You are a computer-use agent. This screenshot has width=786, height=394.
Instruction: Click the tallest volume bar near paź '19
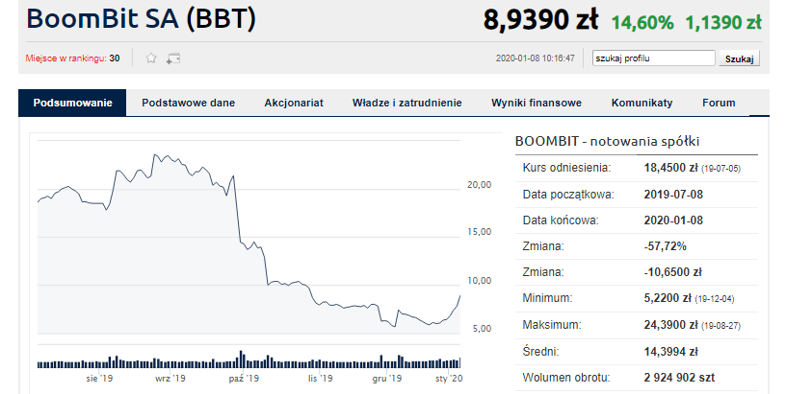tap(241, 359)
